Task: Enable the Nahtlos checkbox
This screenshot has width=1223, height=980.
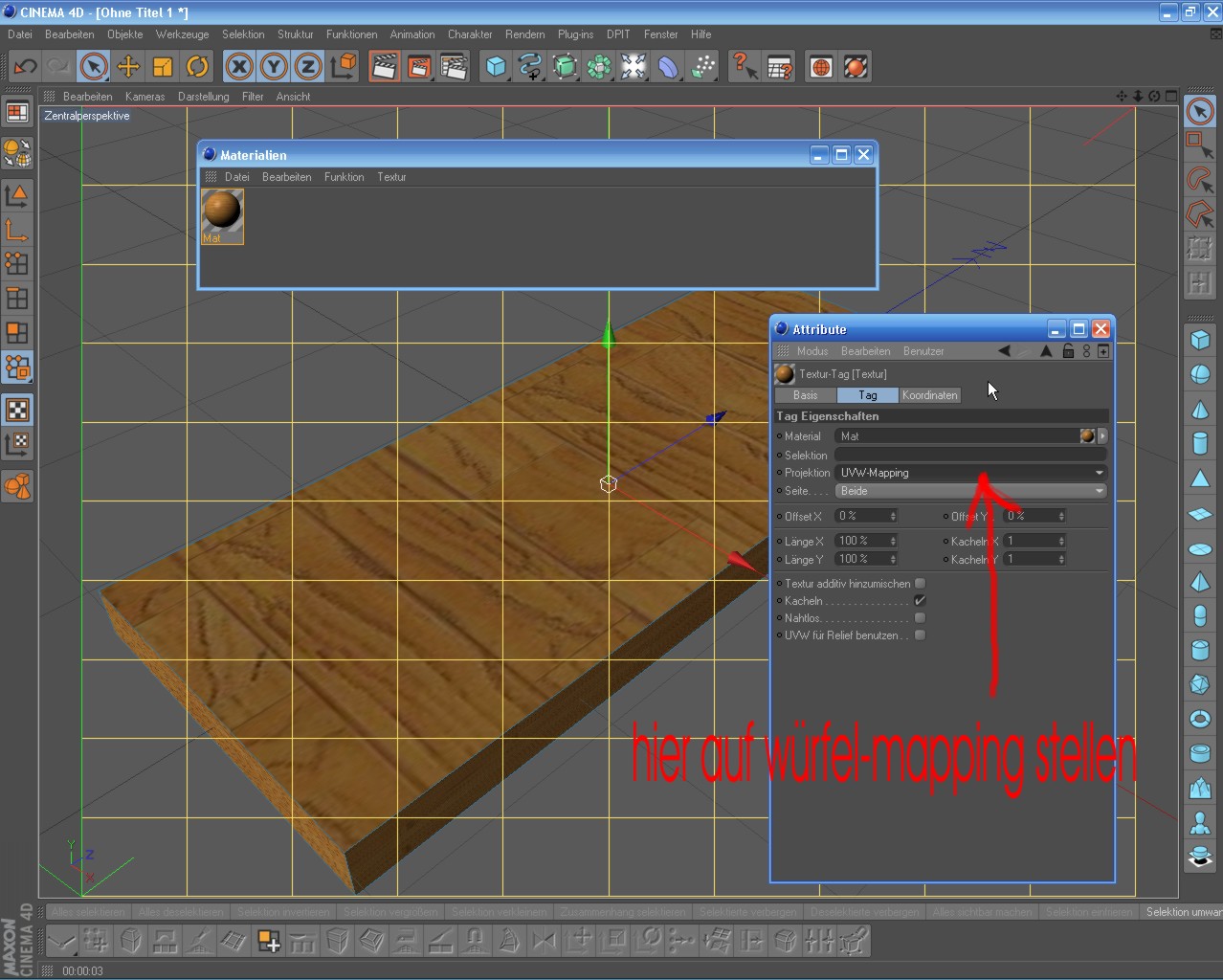Action: (920, 618)
